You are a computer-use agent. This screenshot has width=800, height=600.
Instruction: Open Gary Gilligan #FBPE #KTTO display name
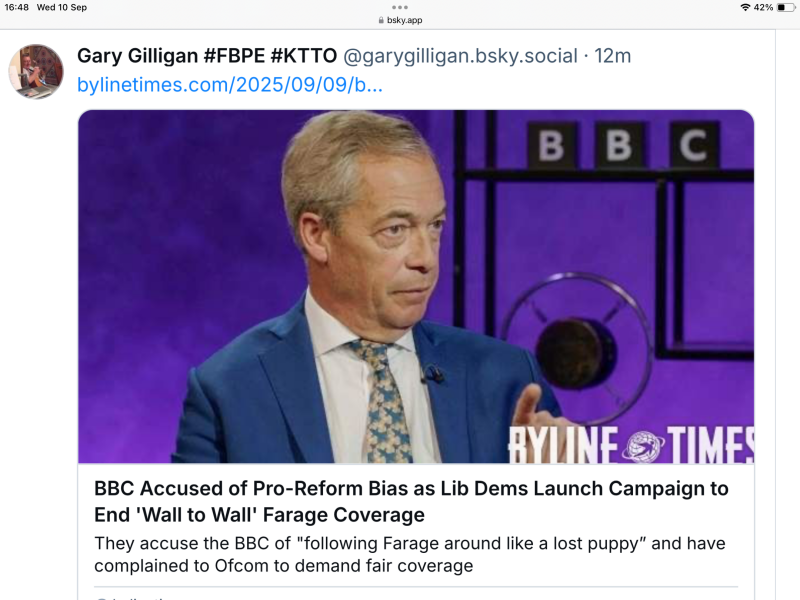point(207,56)
